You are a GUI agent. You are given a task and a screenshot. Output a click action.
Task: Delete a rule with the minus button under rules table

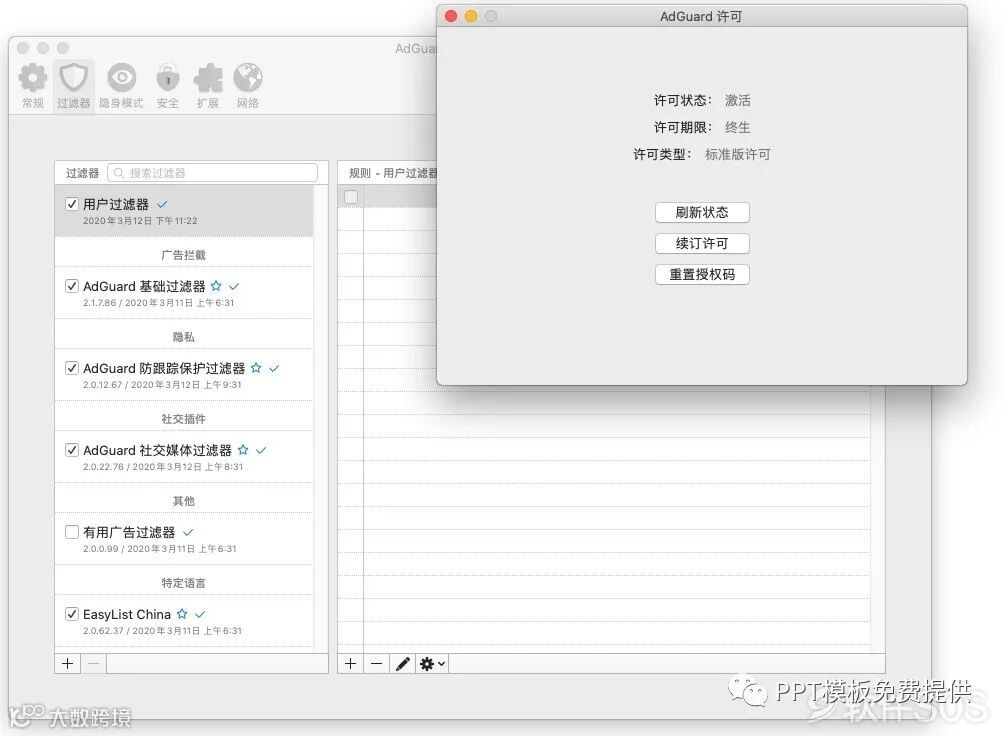[x=376, y=664]
